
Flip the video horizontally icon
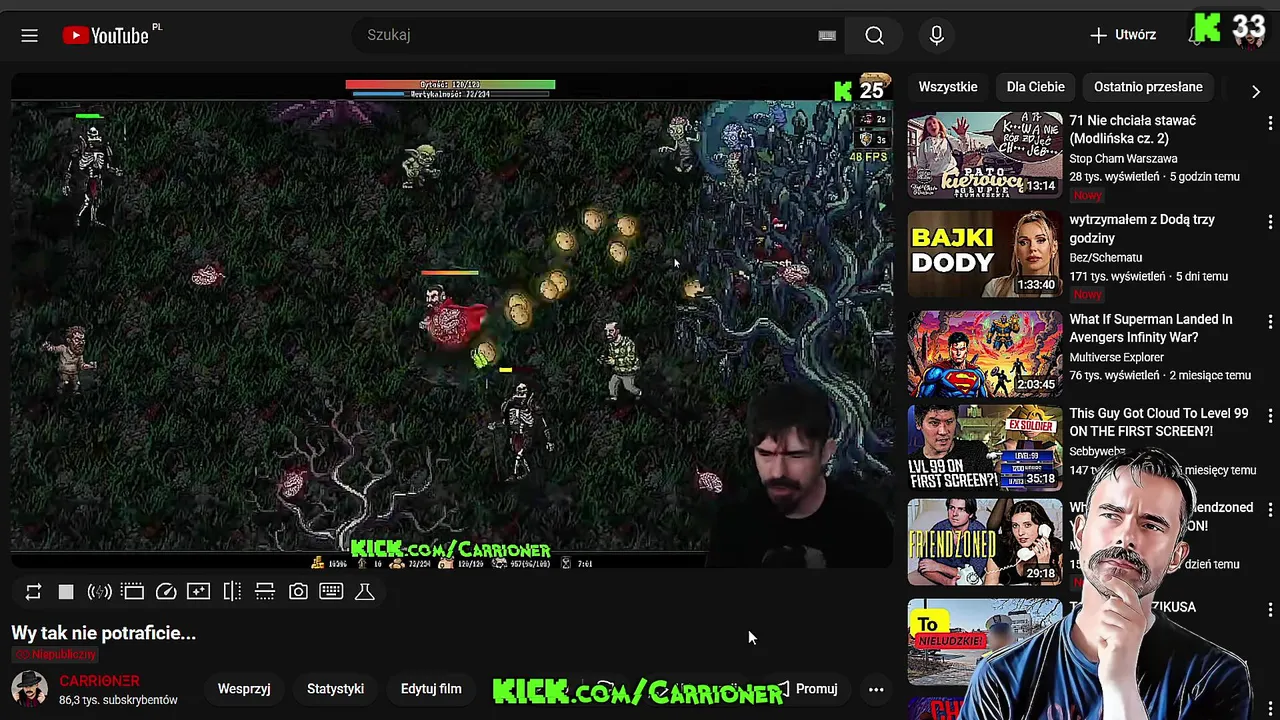coord(232,592)
